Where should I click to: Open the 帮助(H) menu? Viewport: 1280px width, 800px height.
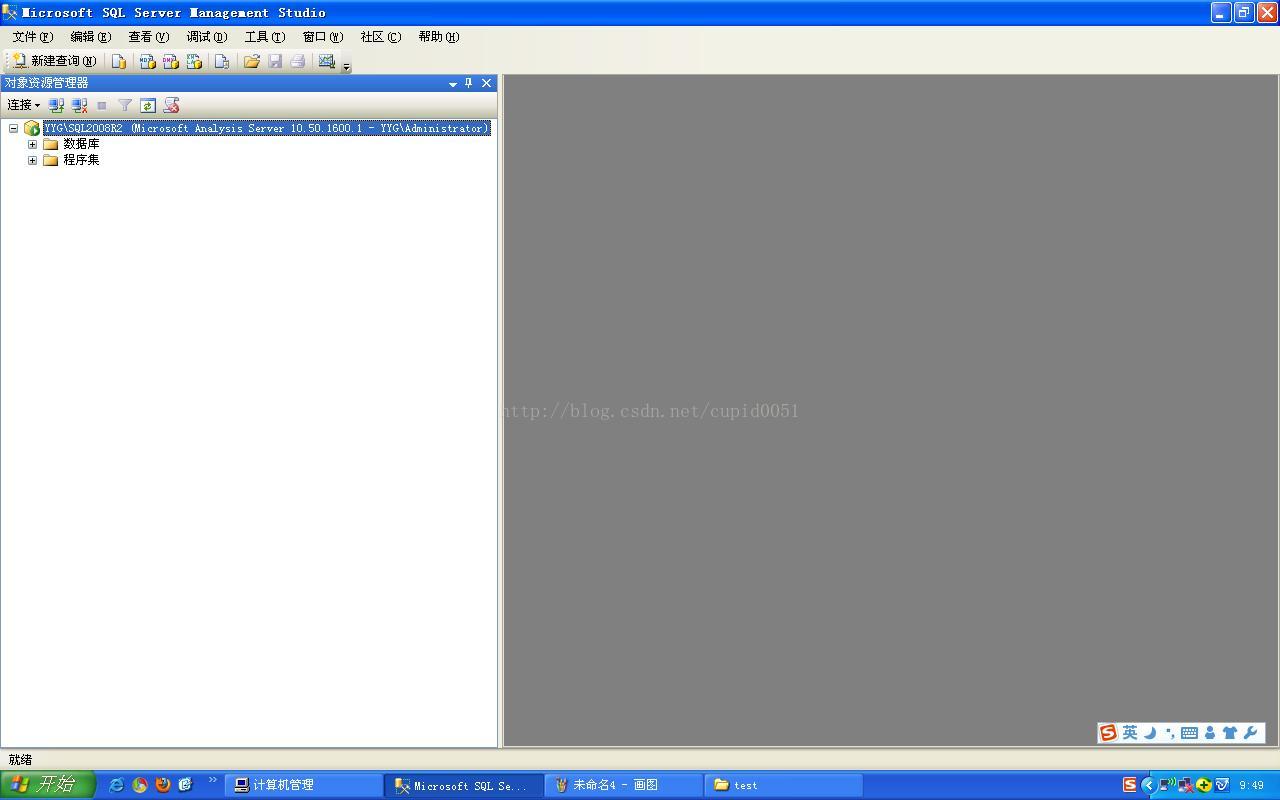click(x=439, y=37)
